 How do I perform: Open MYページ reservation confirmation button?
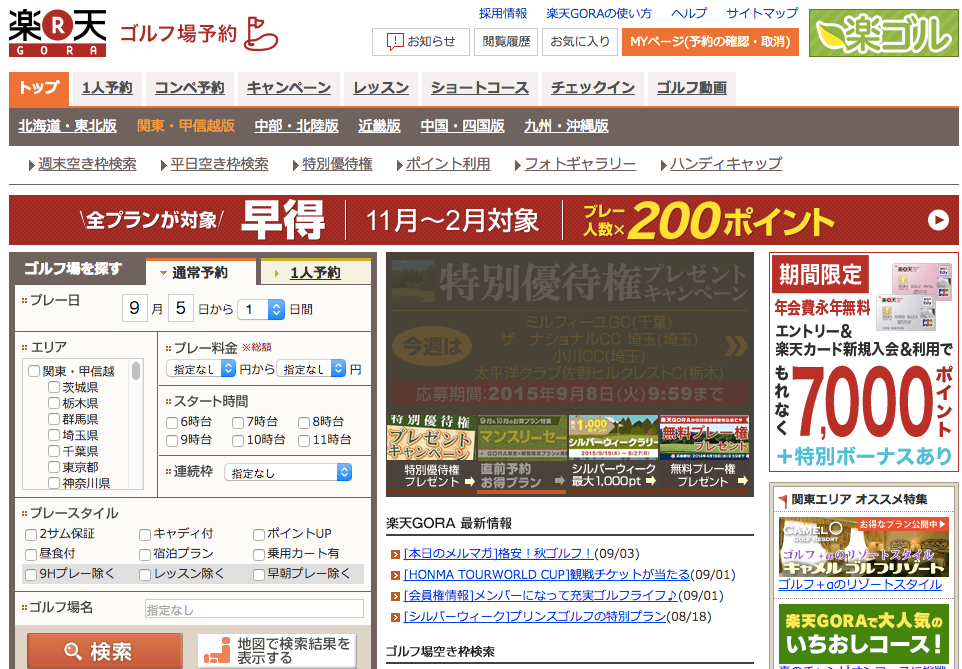(x=710, y=42)
